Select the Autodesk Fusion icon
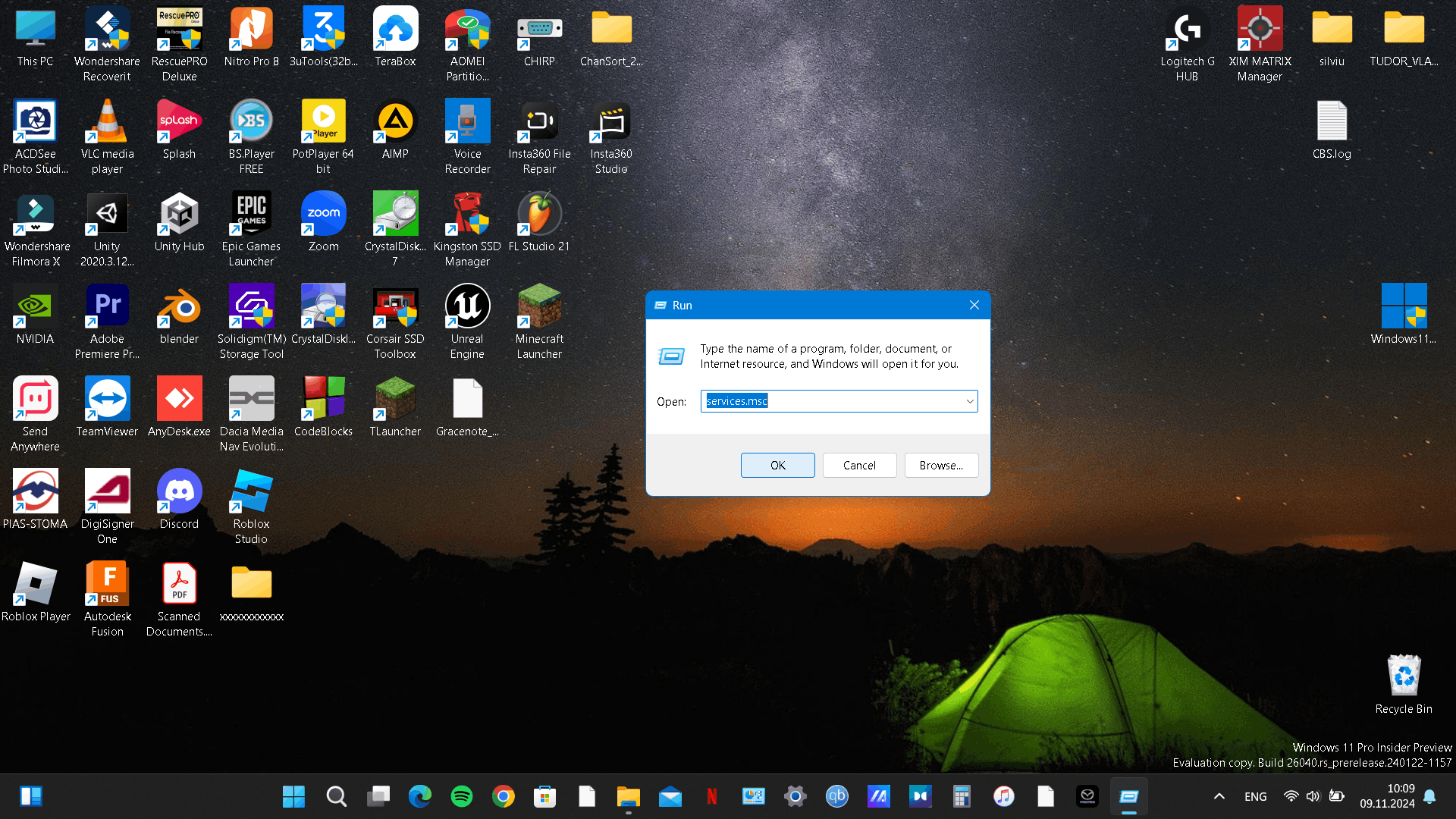The height and width of the screenshot is (819, 1456). coord(107,599)
